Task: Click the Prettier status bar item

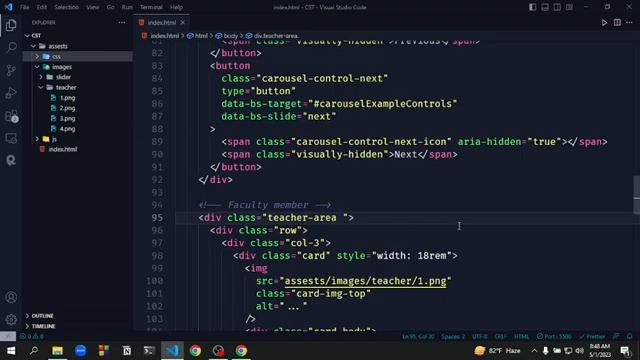Action: pyautogui.click(x=591, y=336)
